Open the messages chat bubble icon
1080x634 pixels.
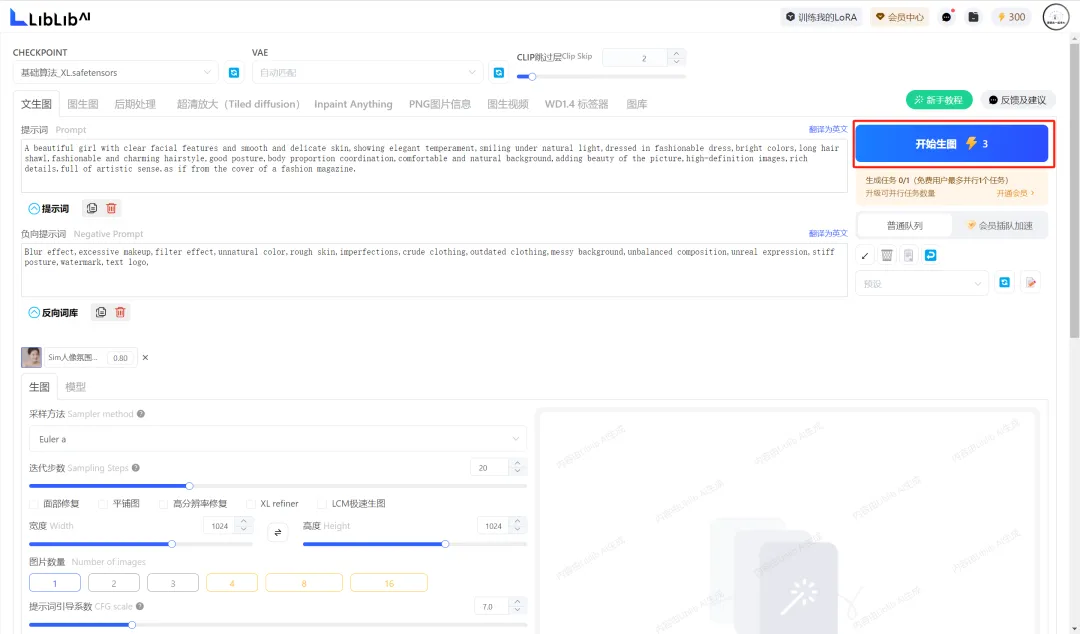947,17
